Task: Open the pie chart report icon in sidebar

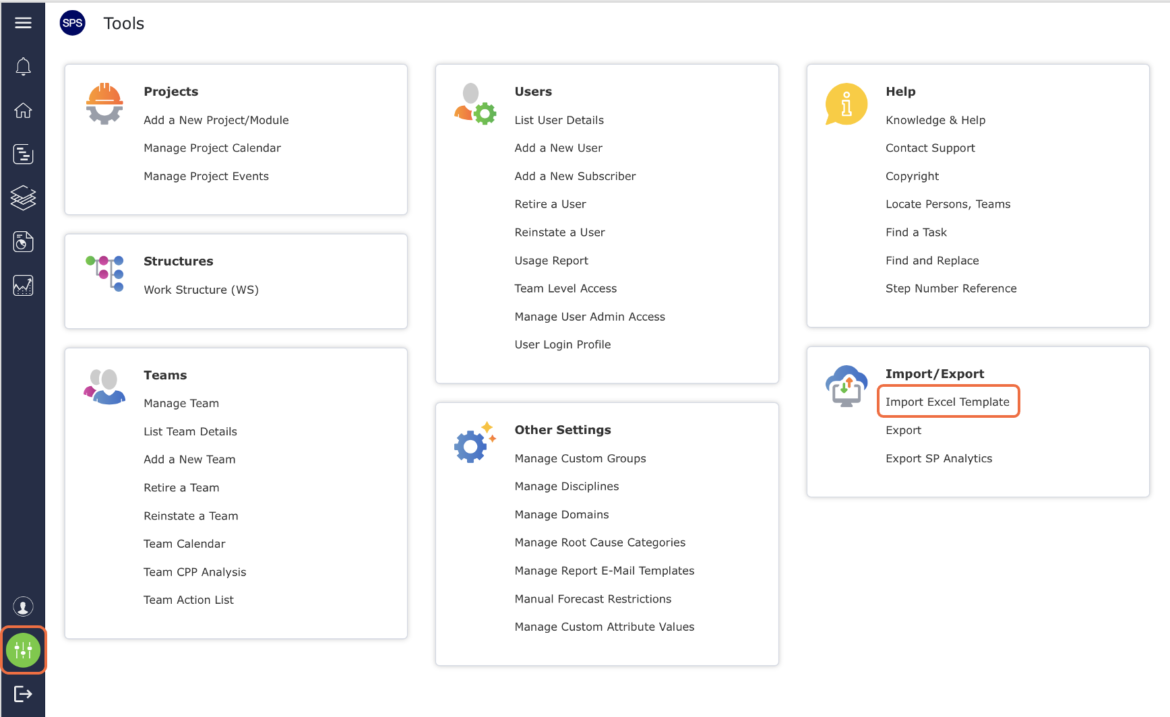Action: [x=23, y=242]
